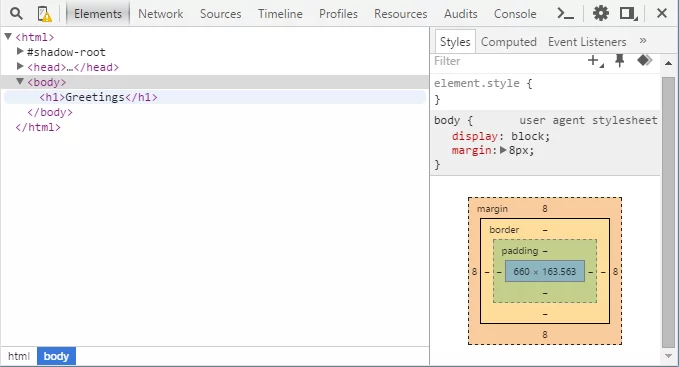Click the styles pane scrollbar thumb

(669, 212)
